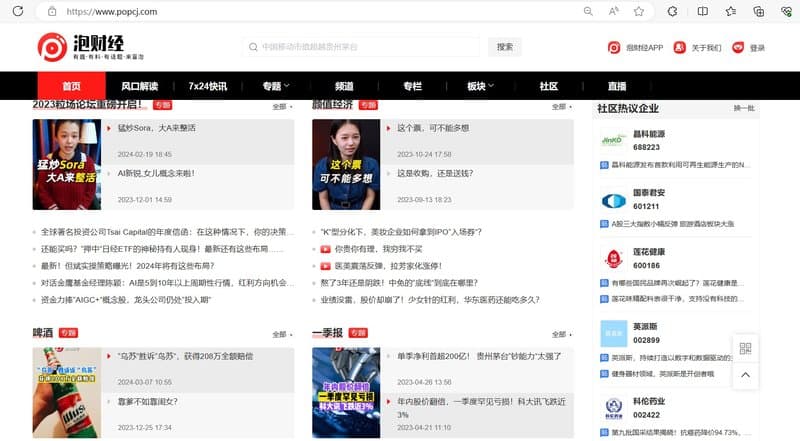Click the 关于我们 red icon
The height and width of the screenshot is (441, 800).
click(679, 47)
